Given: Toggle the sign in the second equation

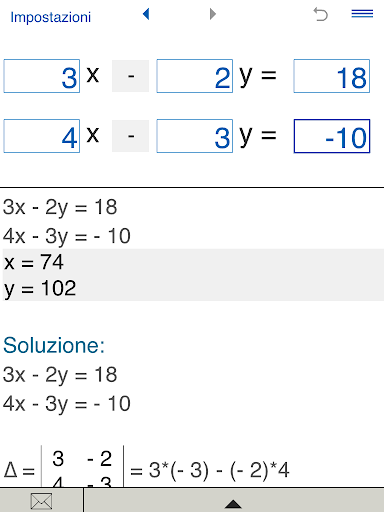Looking at the screenshot, I should [x=130, y=136].
